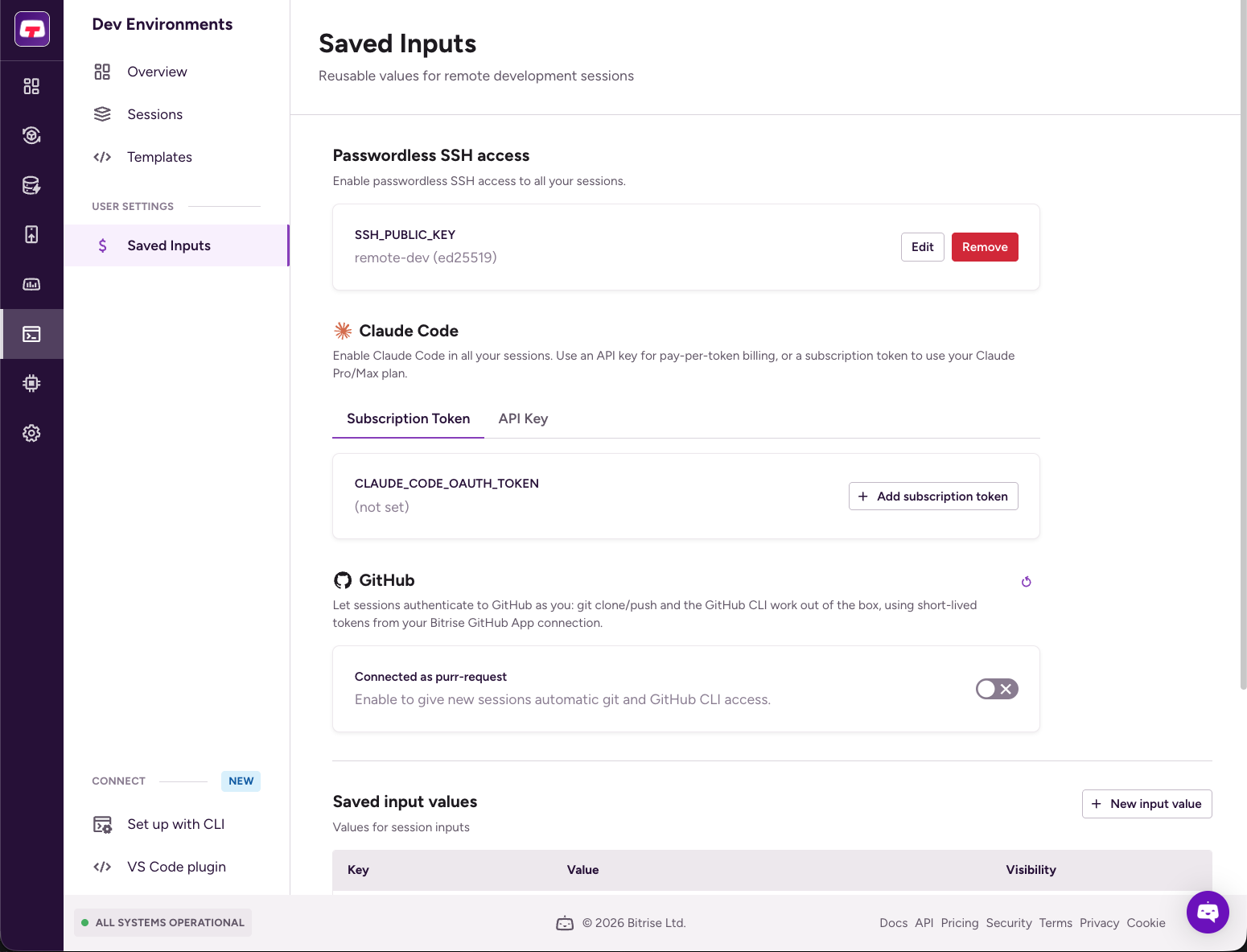
Task: Click New input value button
Action: [1146, 804]
